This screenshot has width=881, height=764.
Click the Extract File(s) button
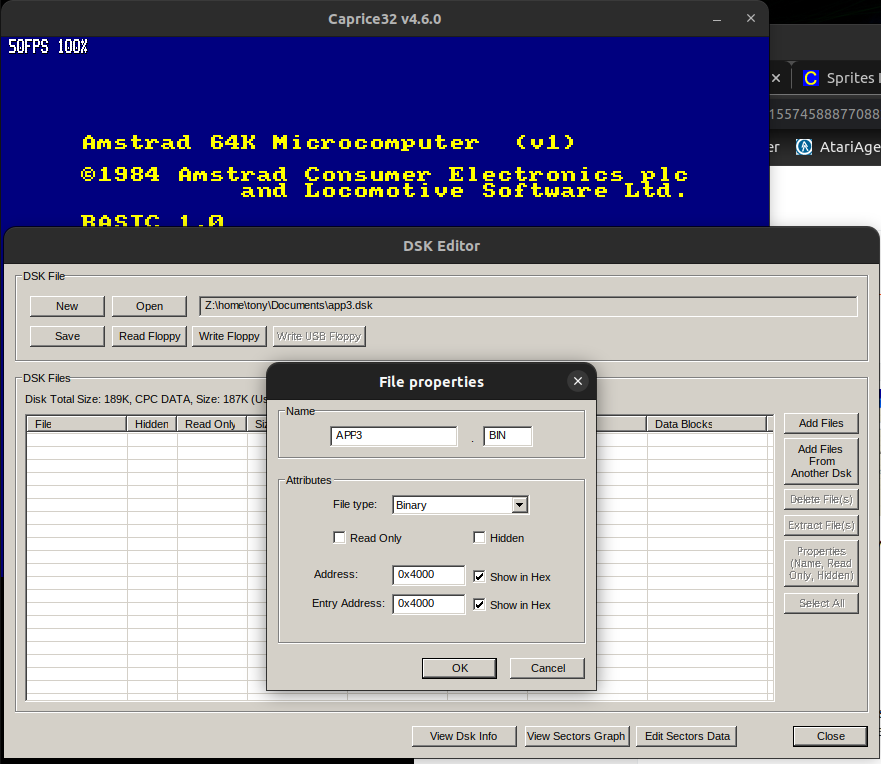[821, 525]
